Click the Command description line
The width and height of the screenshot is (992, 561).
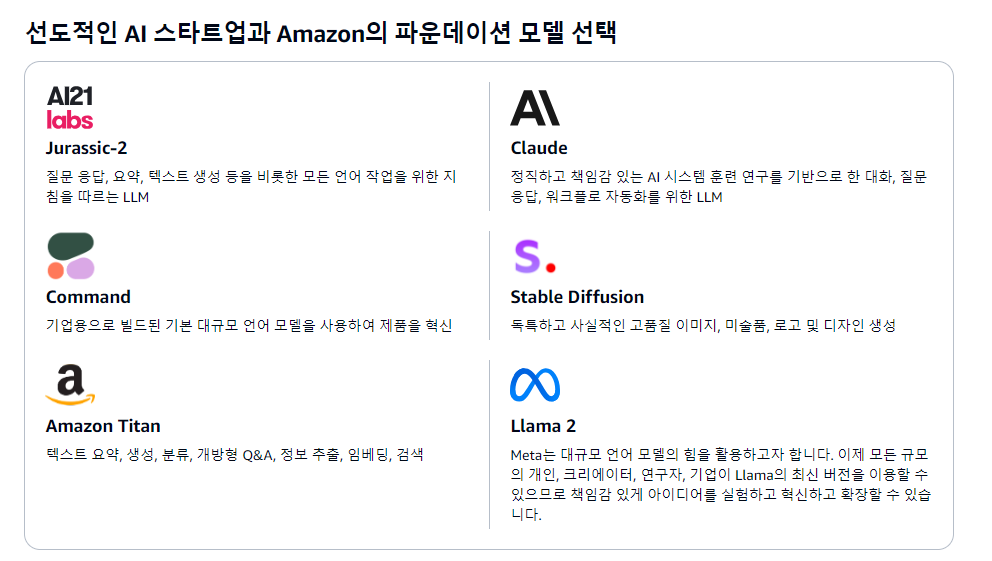(x=249, y=325)
